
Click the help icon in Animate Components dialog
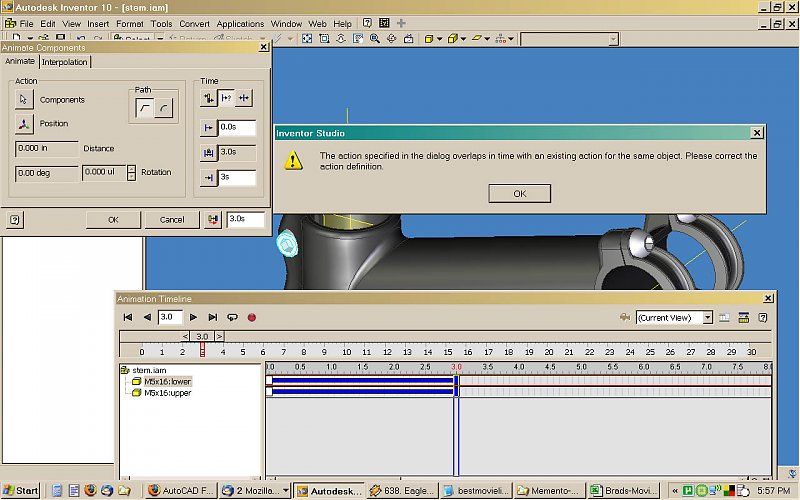(15, 219)
